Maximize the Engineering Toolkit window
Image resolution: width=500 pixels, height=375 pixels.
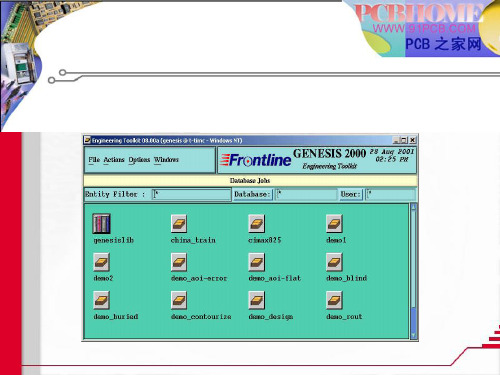404,140
